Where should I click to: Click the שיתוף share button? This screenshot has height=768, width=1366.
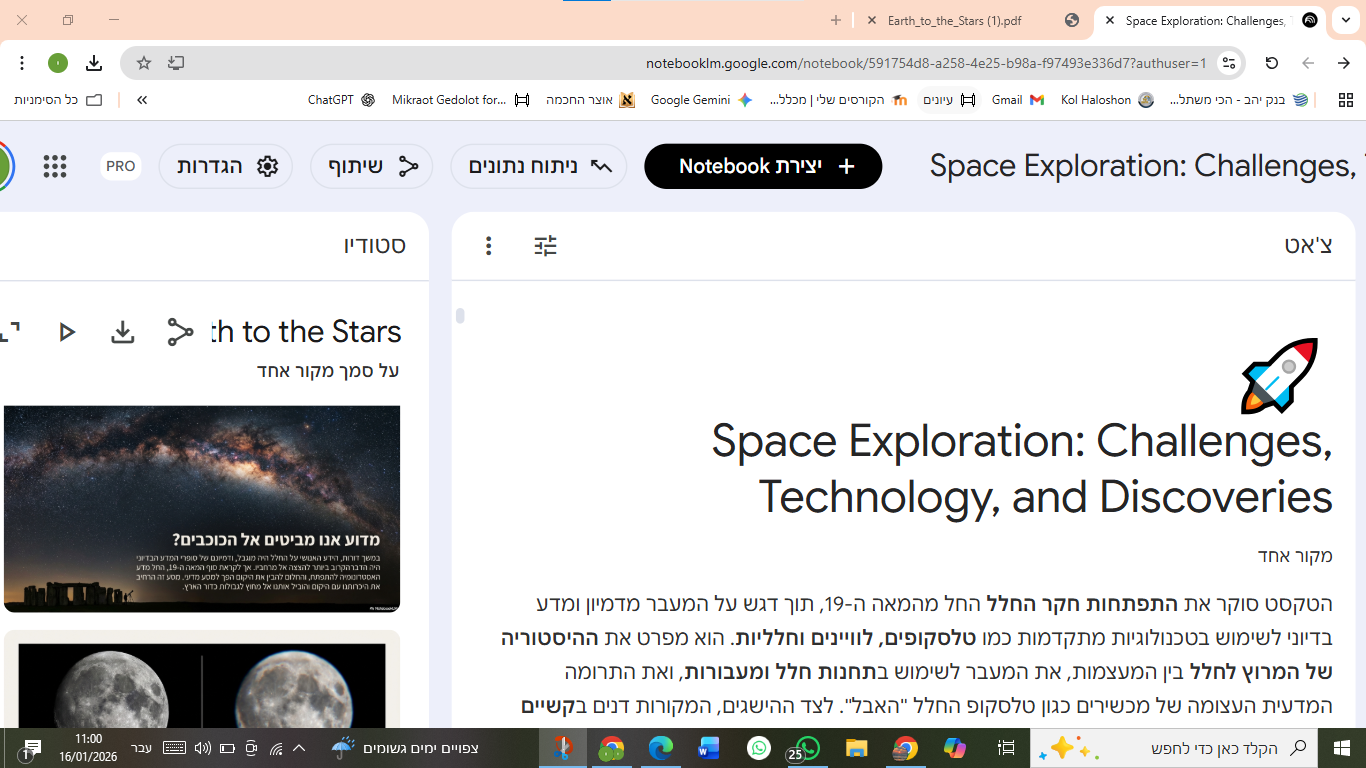(372, 166)
